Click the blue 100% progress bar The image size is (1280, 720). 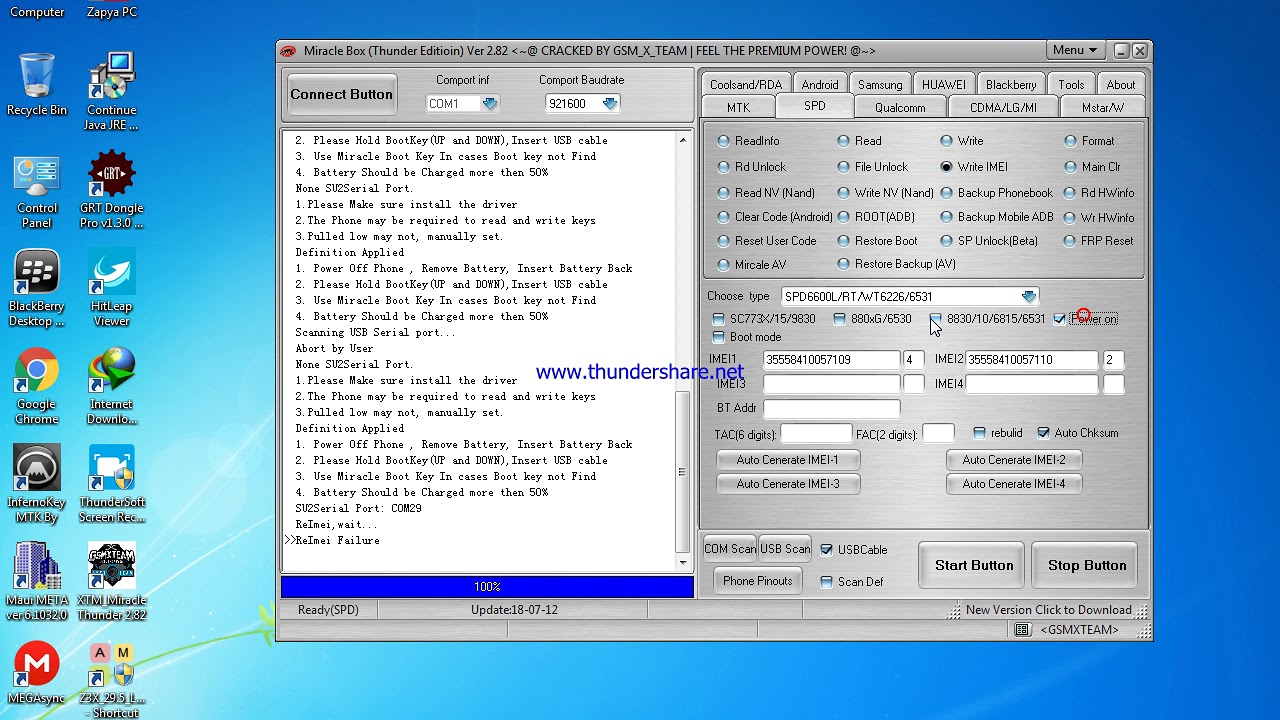click(x=487, y=587)
